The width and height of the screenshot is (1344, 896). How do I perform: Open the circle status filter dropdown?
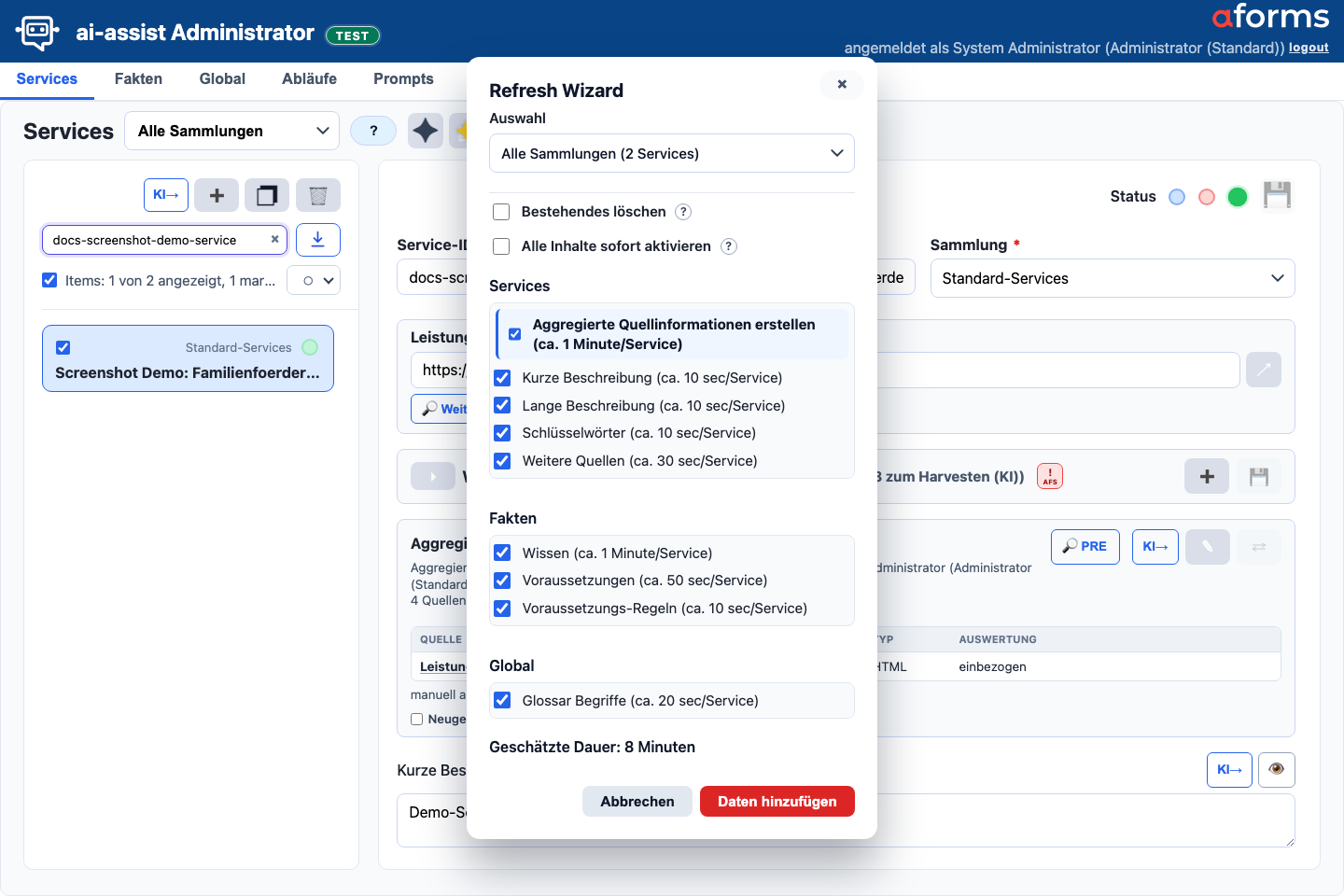click(x=314, y=280)
